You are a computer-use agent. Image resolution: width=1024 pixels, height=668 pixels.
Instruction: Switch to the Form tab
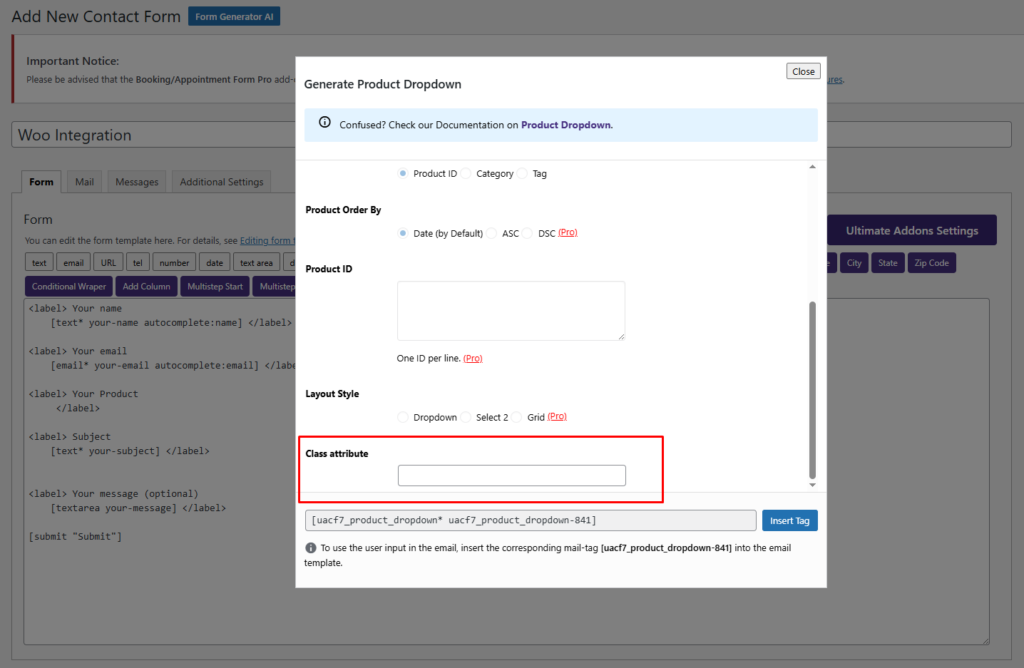pos(41,182)
